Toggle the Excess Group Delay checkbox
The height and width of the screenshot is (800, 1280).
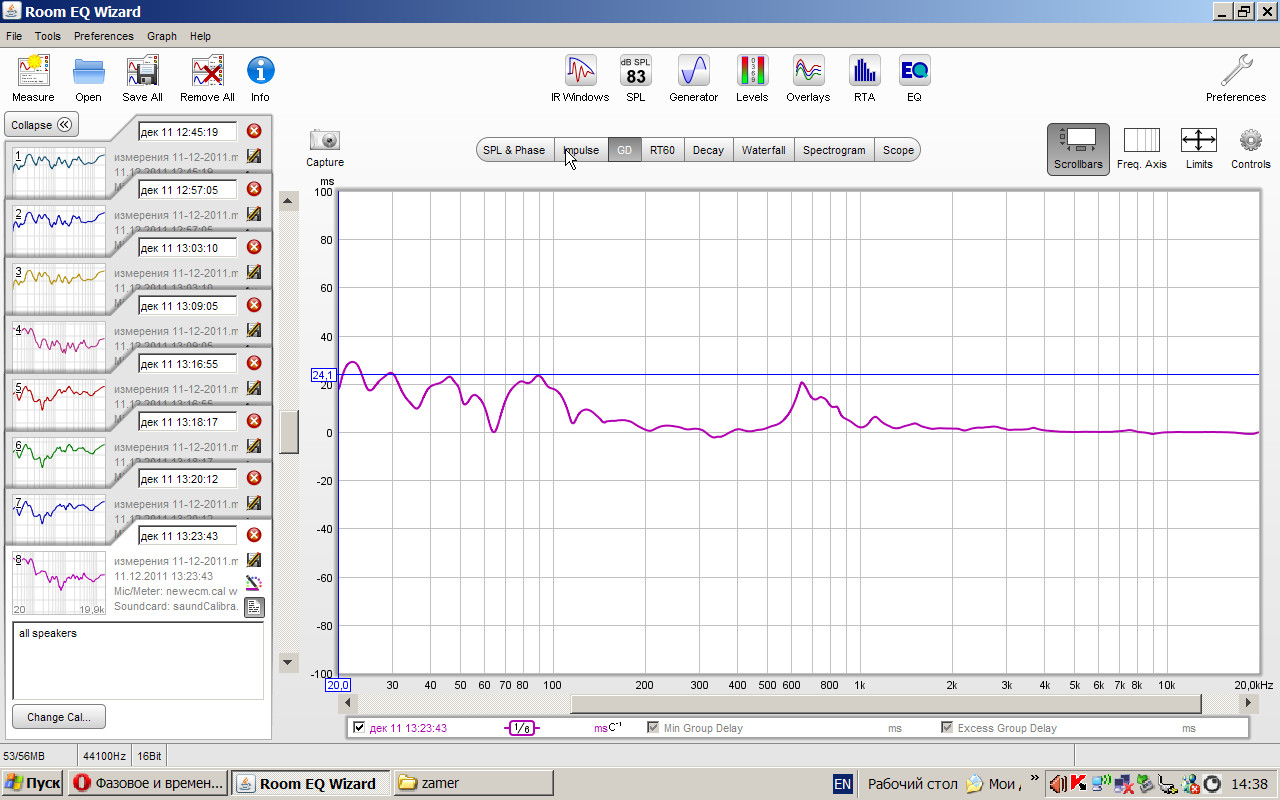coord(947,728)
